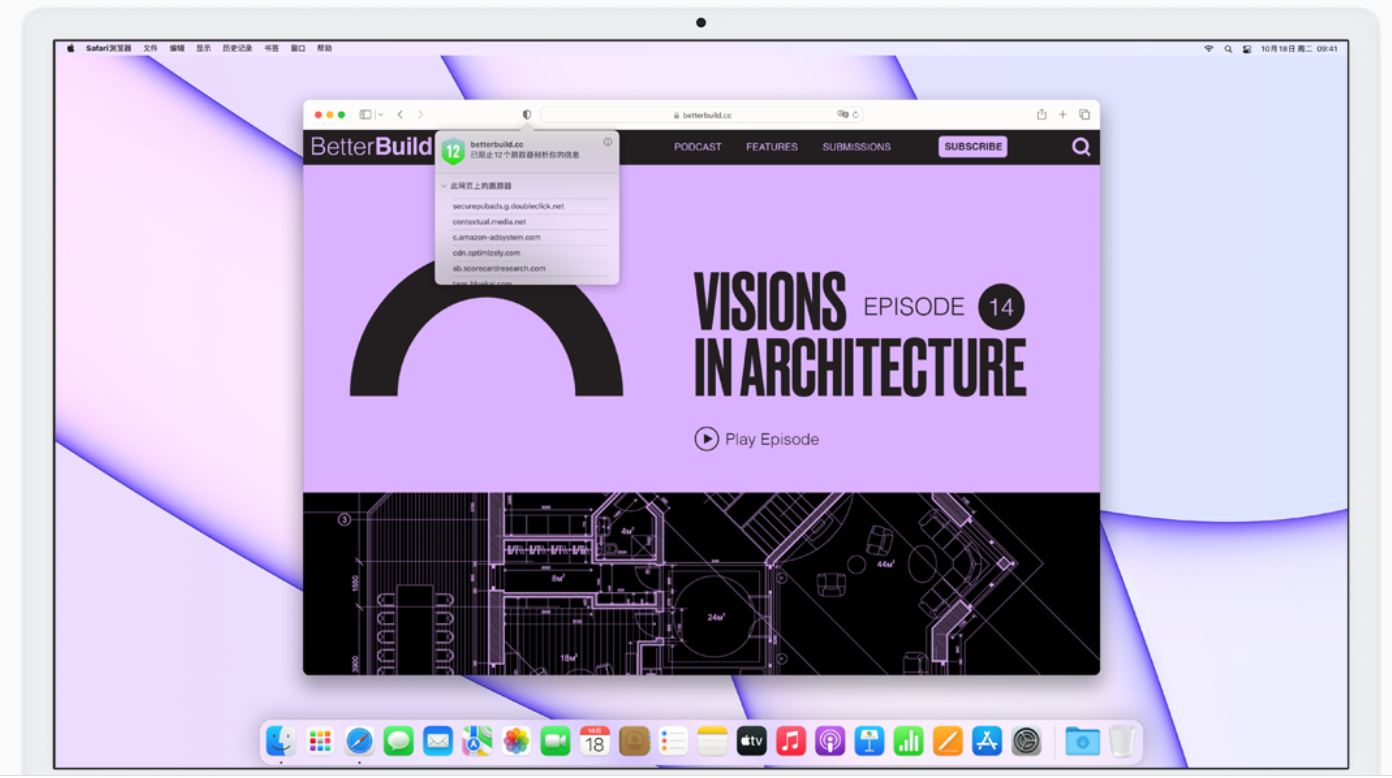Click the Share icon in Safari toolbar

click(1041, 115)
